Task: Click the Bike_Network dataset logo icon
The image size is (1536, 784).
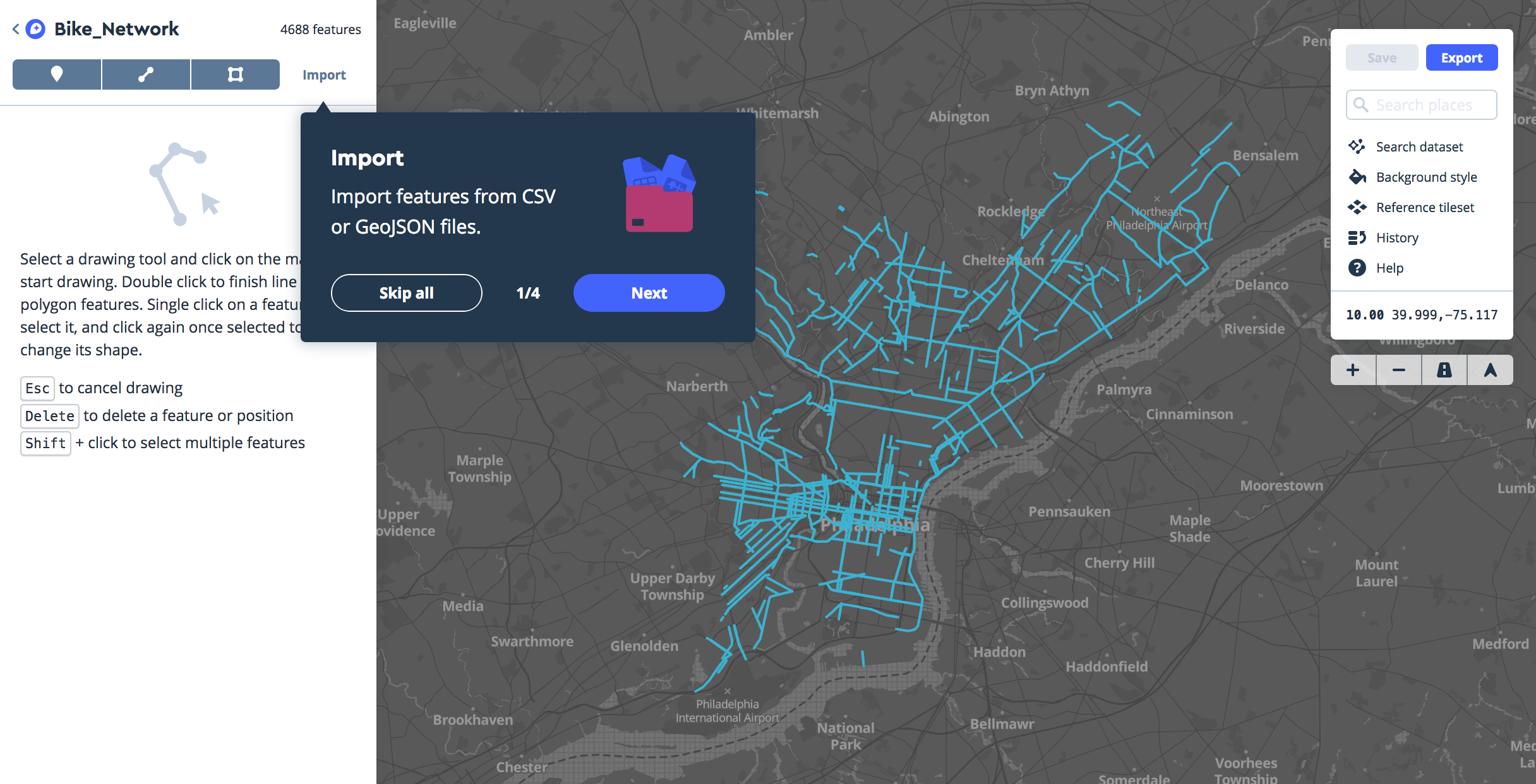Action: [x=36, y=28]
